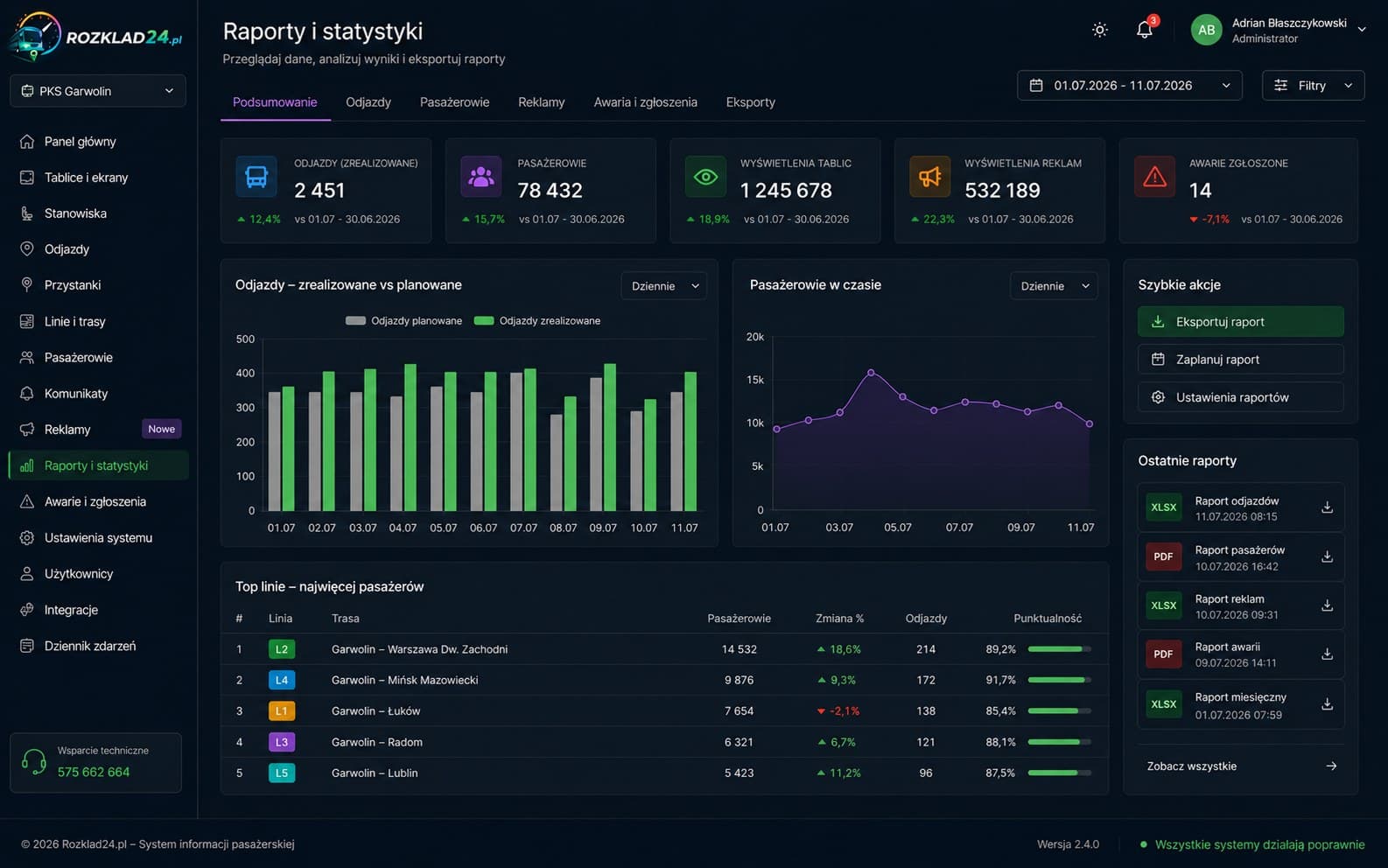The image size is (1388, 868).
Task: Switch to the Eksporty tab
Action: click(x=750, y=102)
